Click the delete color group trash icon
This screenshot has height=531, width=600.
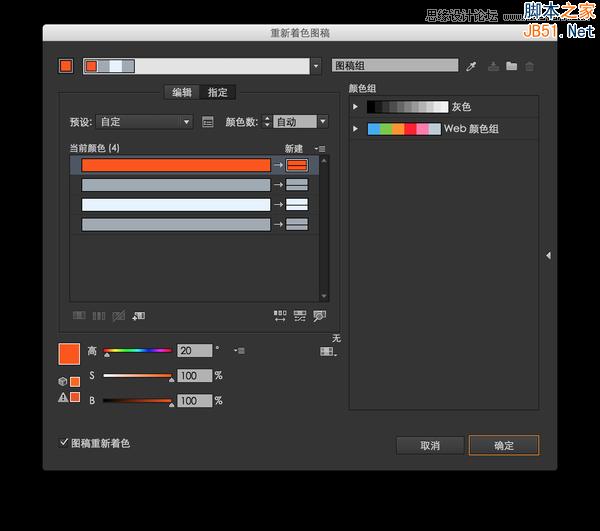click(529, 67)
